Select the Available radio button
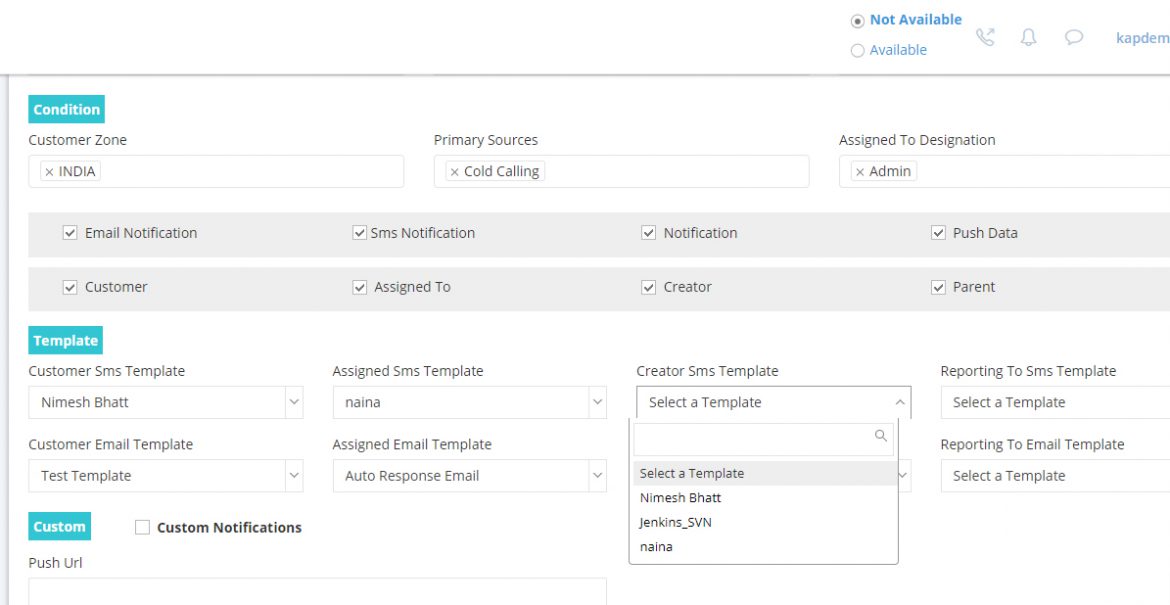 click(857, 50)
